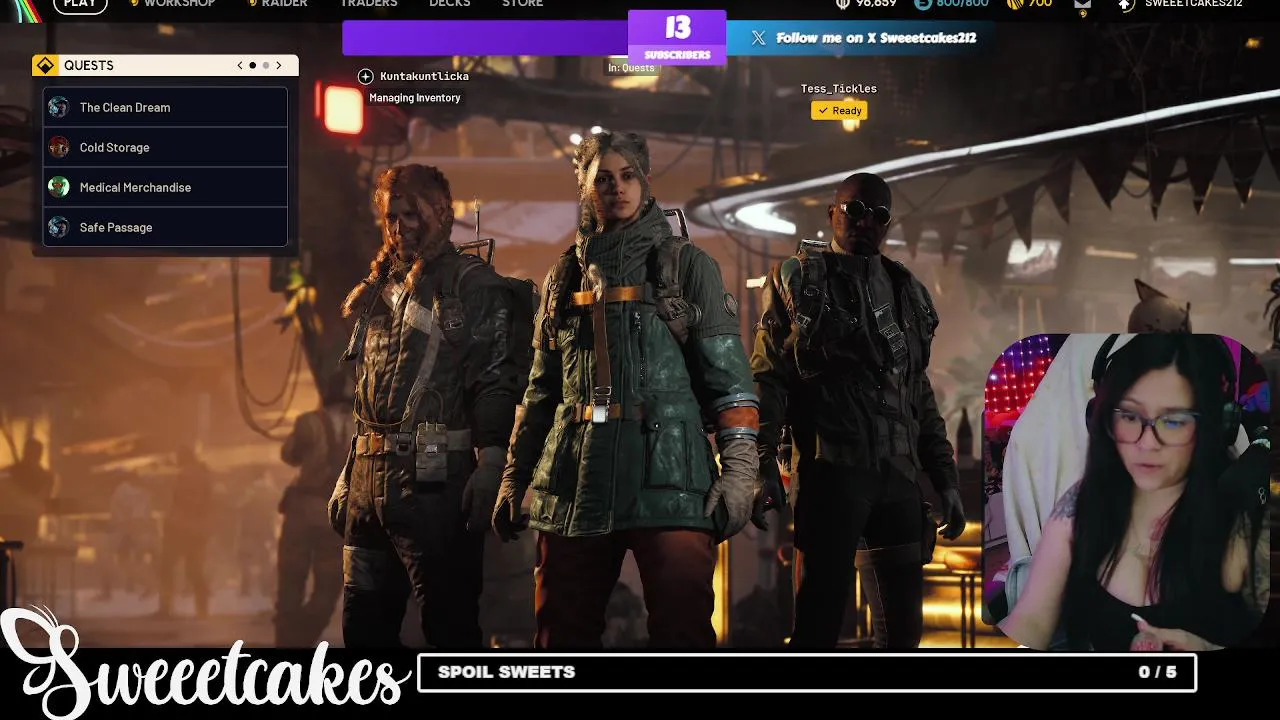Switch to the PLAY tab
The height and width of the screenshot is (720, 1280).
pos(80,4)
